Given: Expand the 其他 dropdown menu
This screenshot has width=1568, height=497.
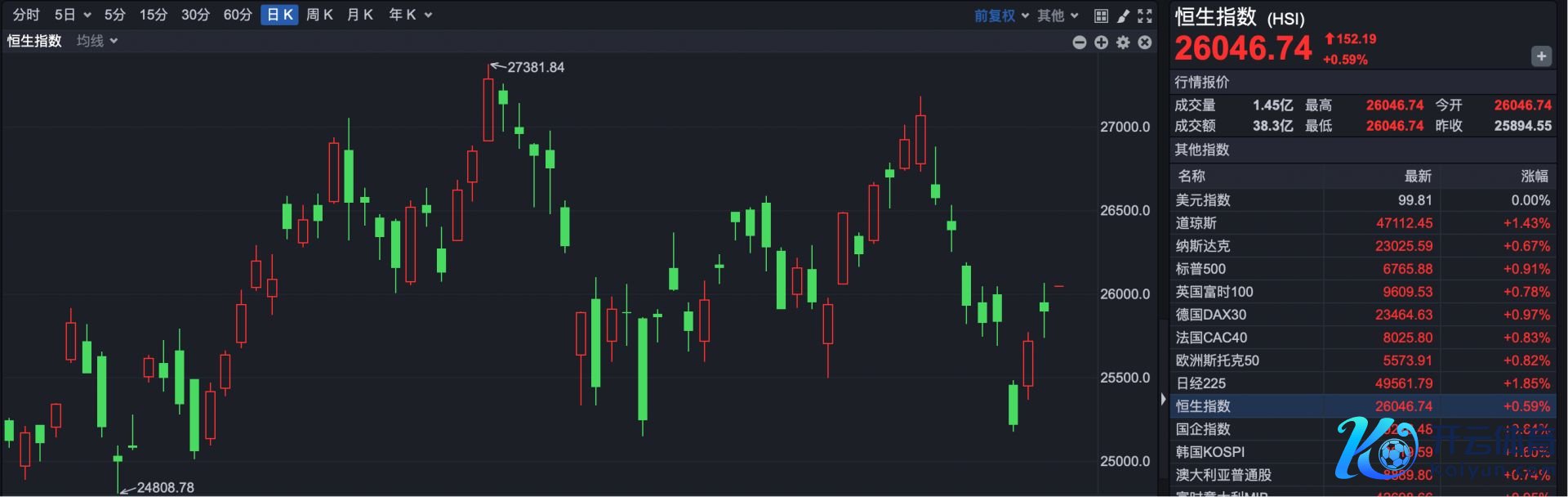Looking at the screenshot, I should [1058, 16].
